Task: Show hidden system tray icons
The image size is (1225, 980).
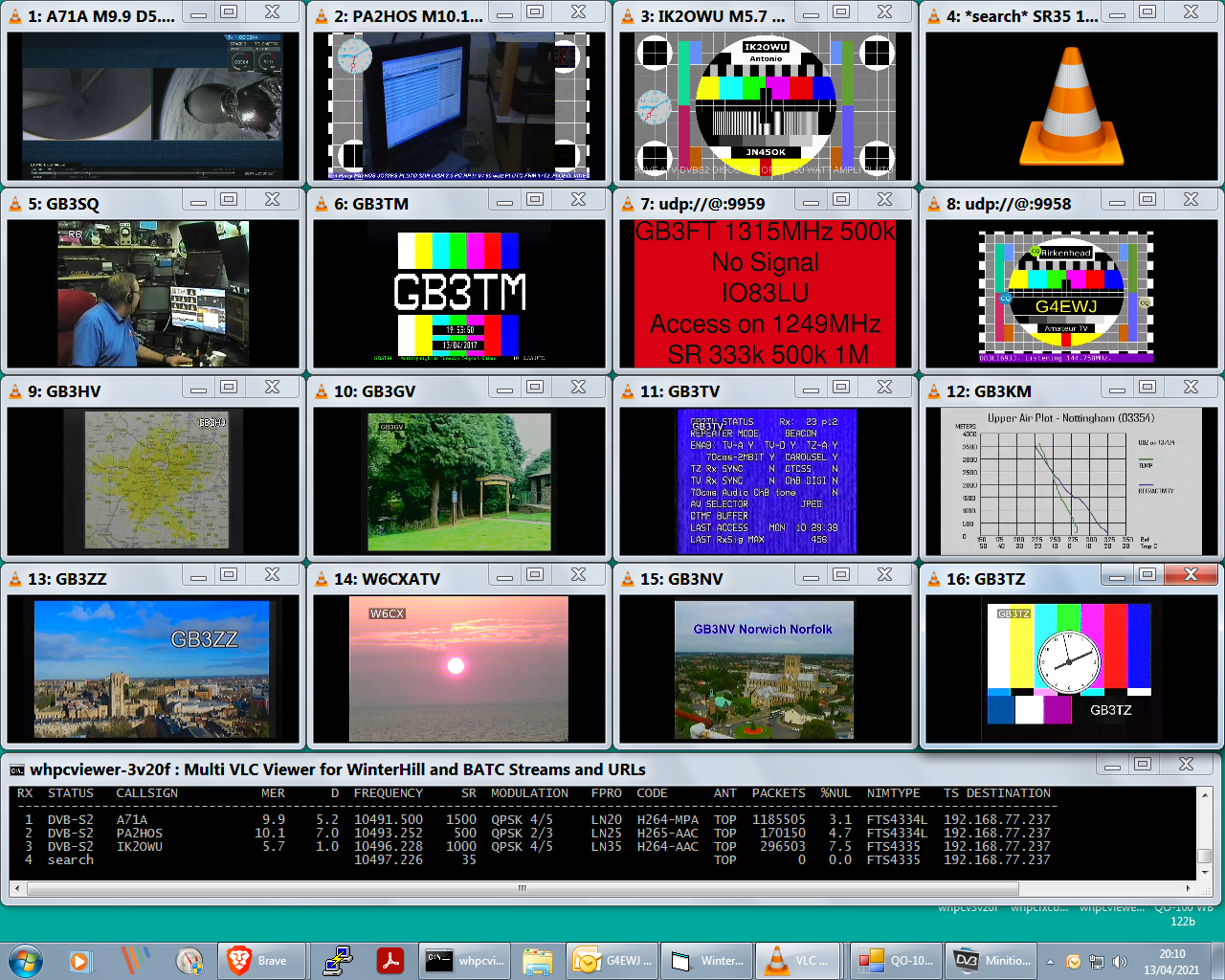Action: (x=1051, y=962)
